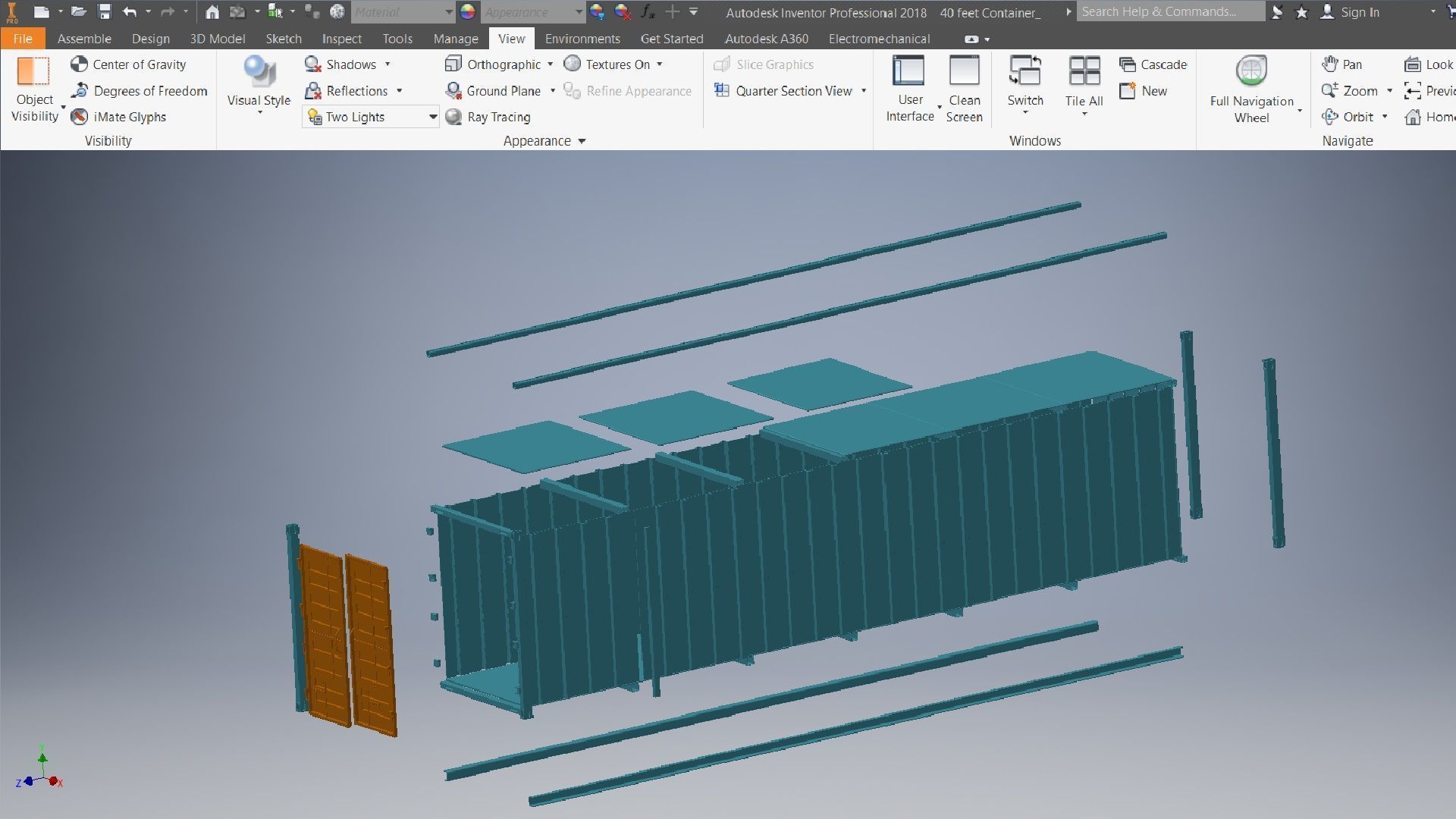Cascade the open windows
The image size is (1456, 819).
coord(1153,64)
